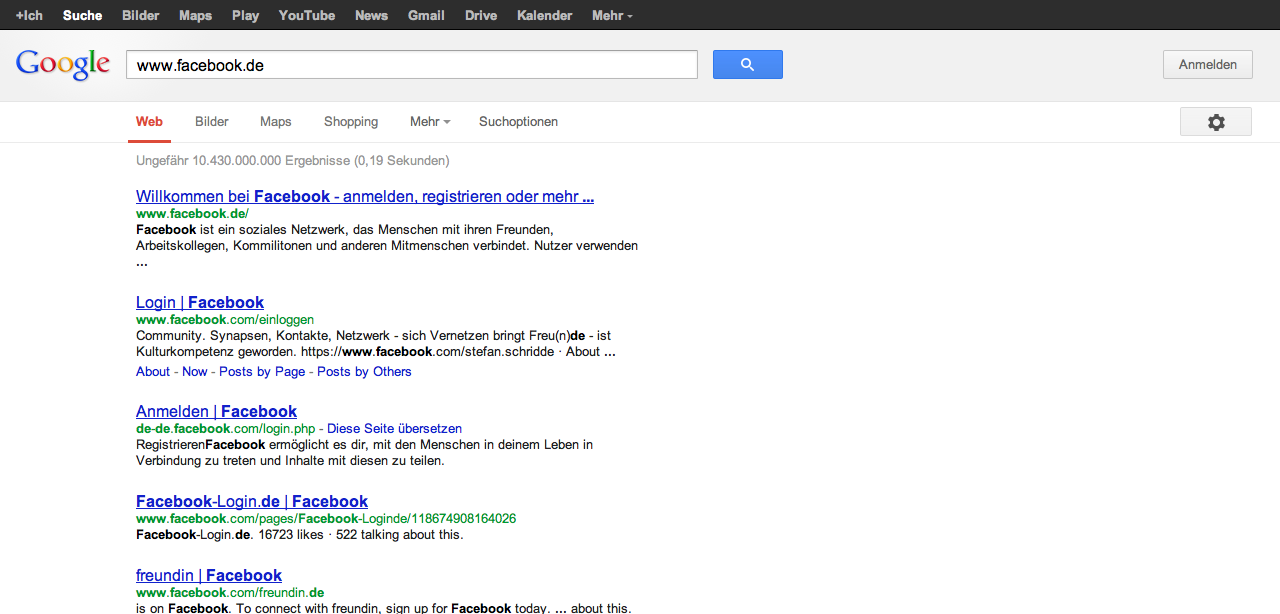Expand the Mehr dropdown under search box
This screenshot has width=1280, height=614.
coord(429,122)
